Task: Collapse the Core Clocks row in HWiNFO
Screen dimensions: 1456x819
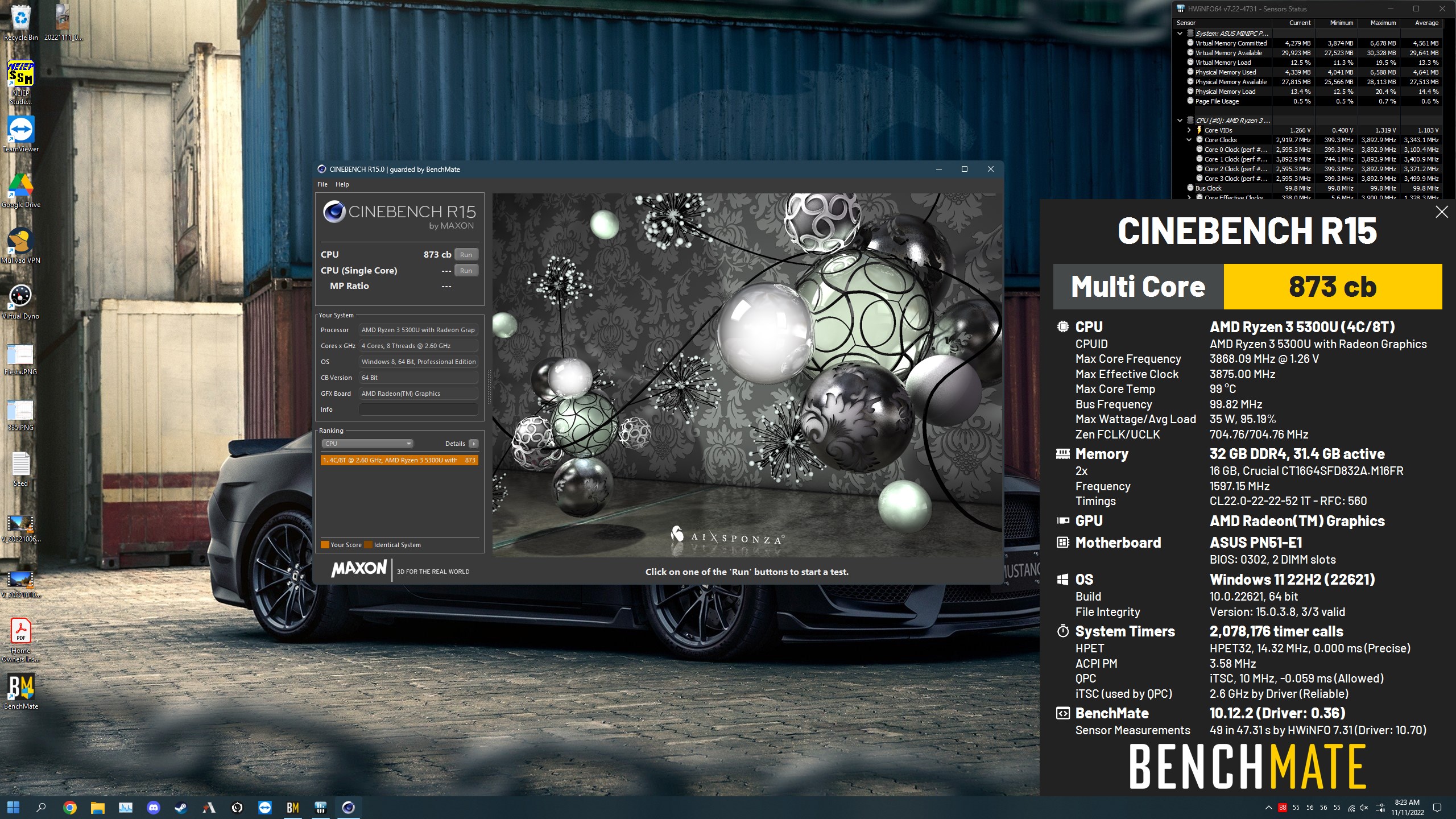Action: pos(1189,140)
